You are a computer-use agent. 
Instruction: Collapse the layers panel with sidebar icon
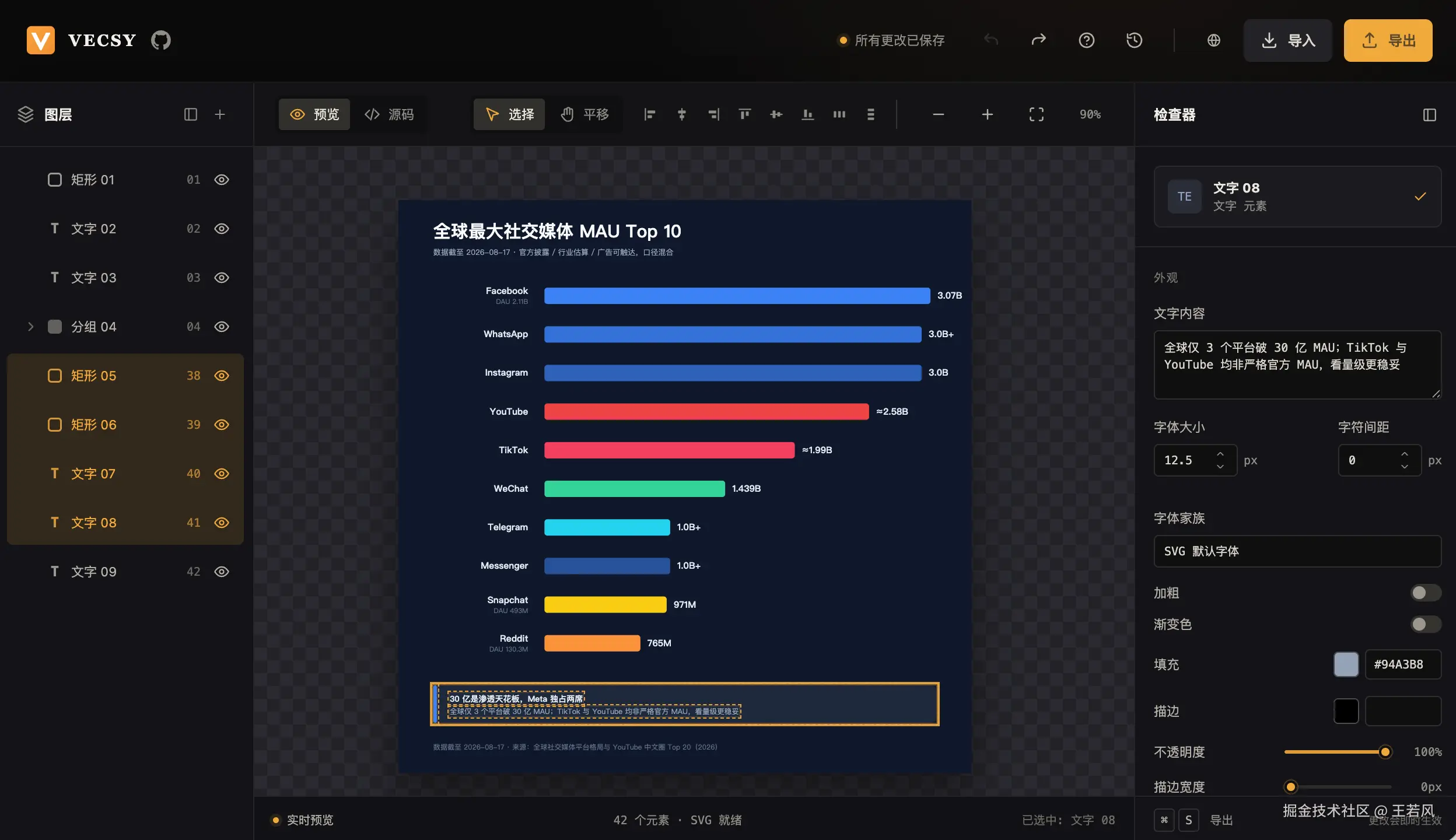191,114
